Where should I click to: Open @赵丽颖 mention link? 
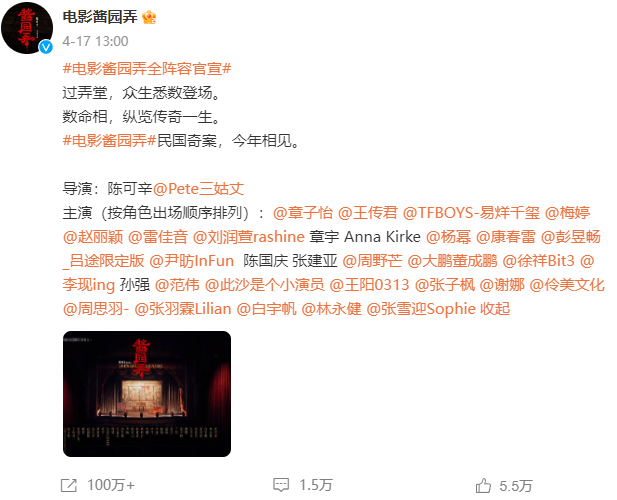(93, 237)
